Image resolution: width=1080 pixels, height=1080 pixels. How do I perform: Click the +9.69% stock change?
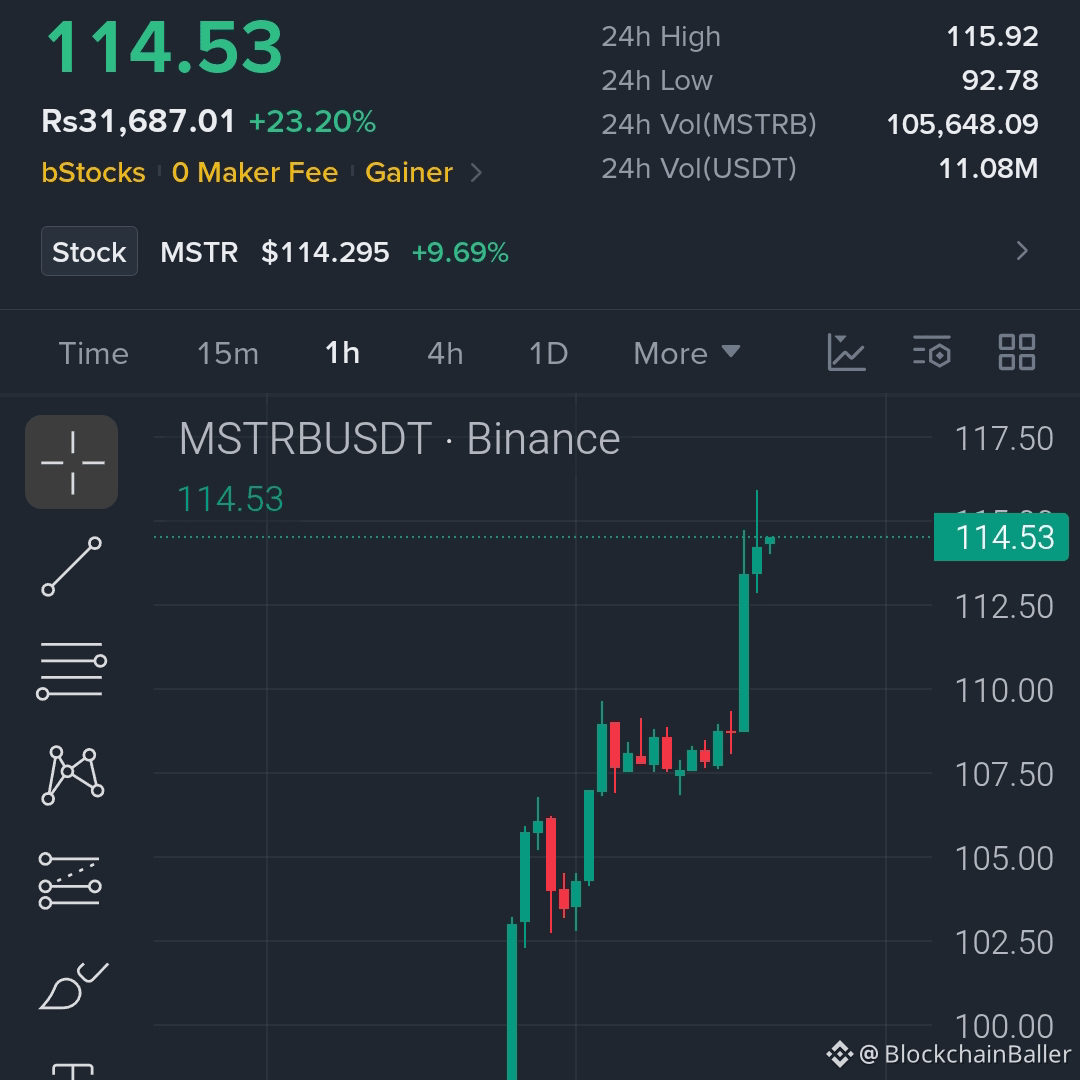460,252
